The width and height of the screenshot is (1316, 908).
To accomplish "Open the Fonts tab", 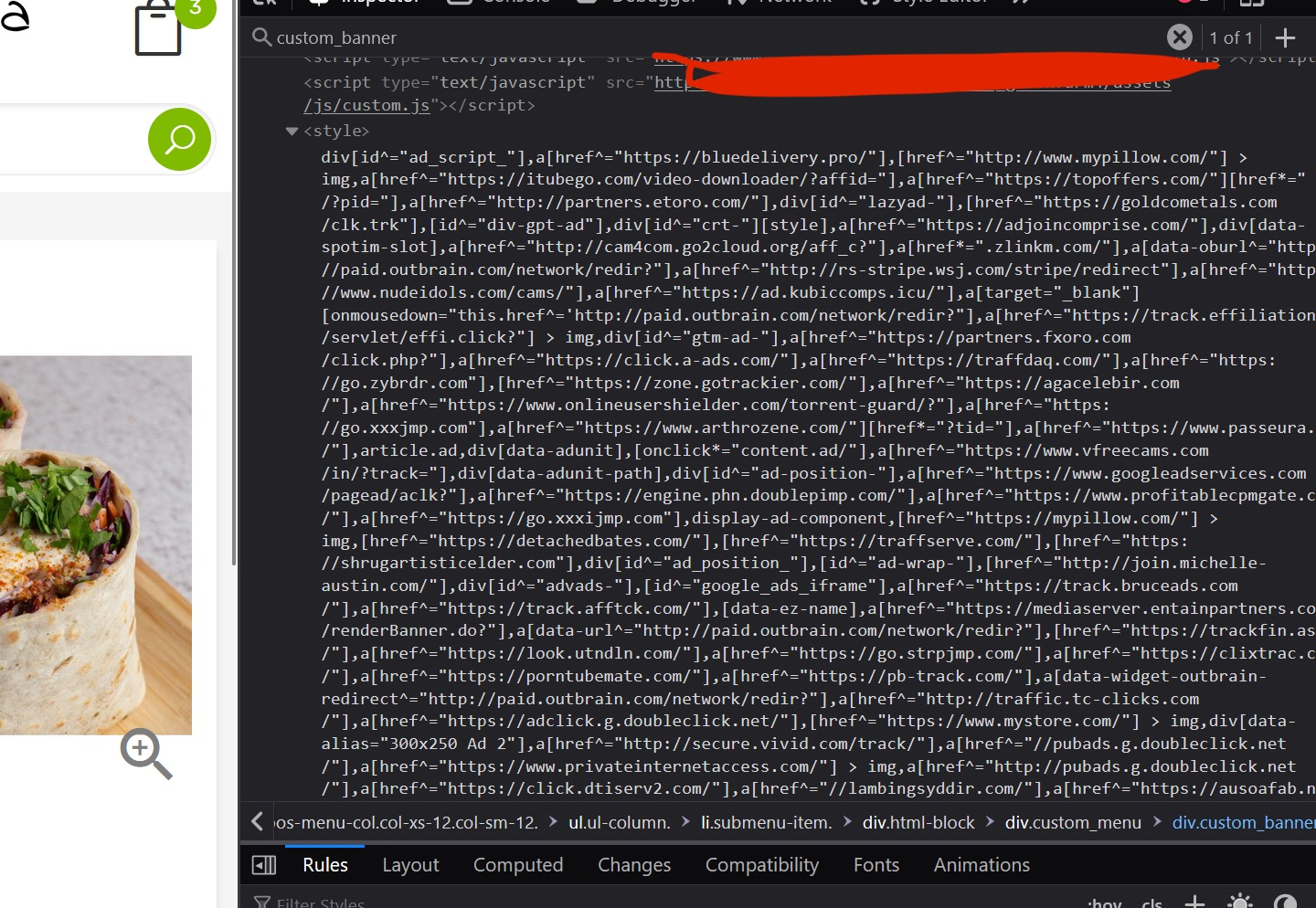I will click(x=876, y=865).
